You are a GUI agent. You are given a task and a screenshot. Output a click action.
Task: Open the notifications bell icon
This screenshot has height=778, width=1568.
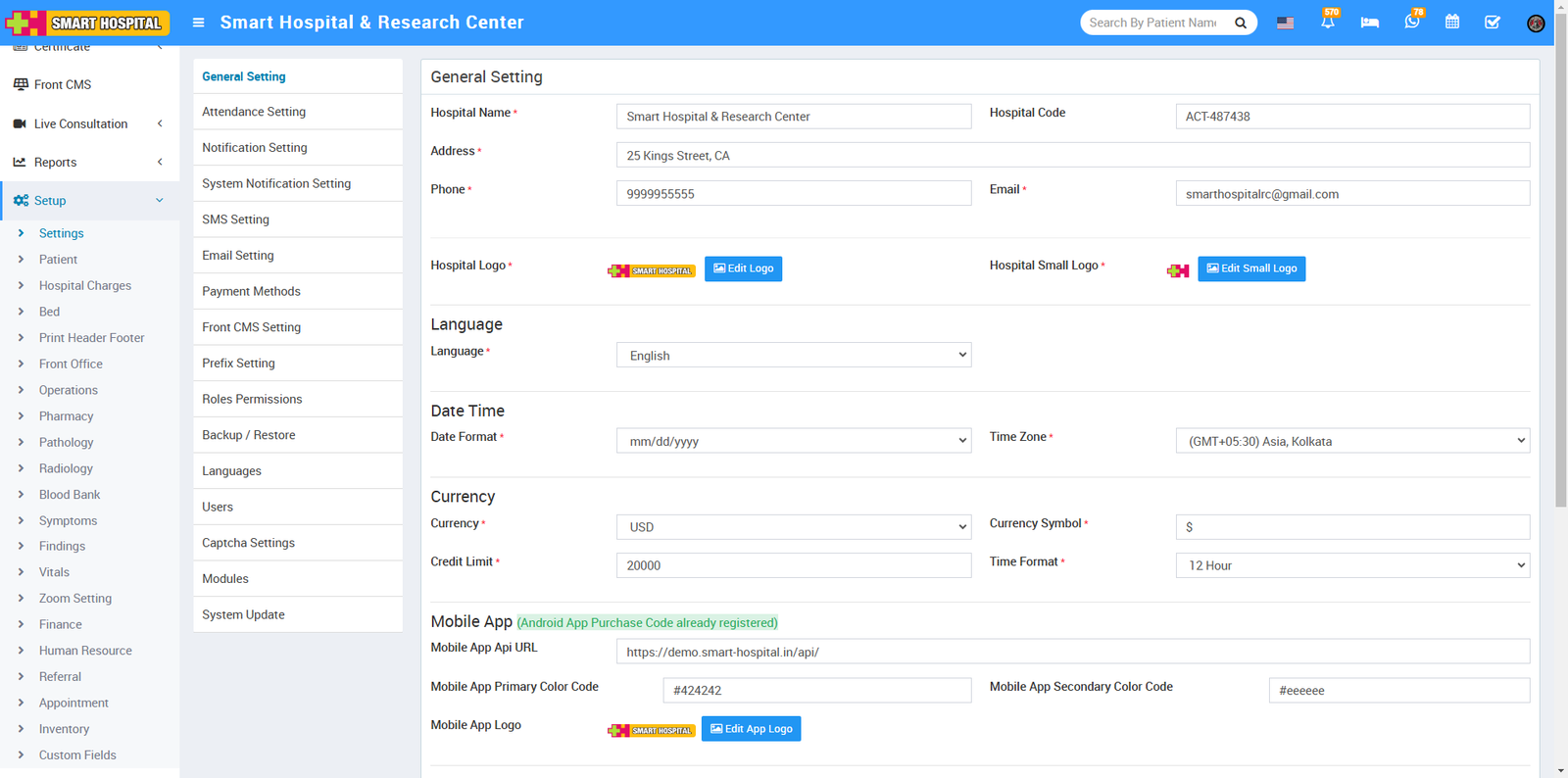[1327, 23]
